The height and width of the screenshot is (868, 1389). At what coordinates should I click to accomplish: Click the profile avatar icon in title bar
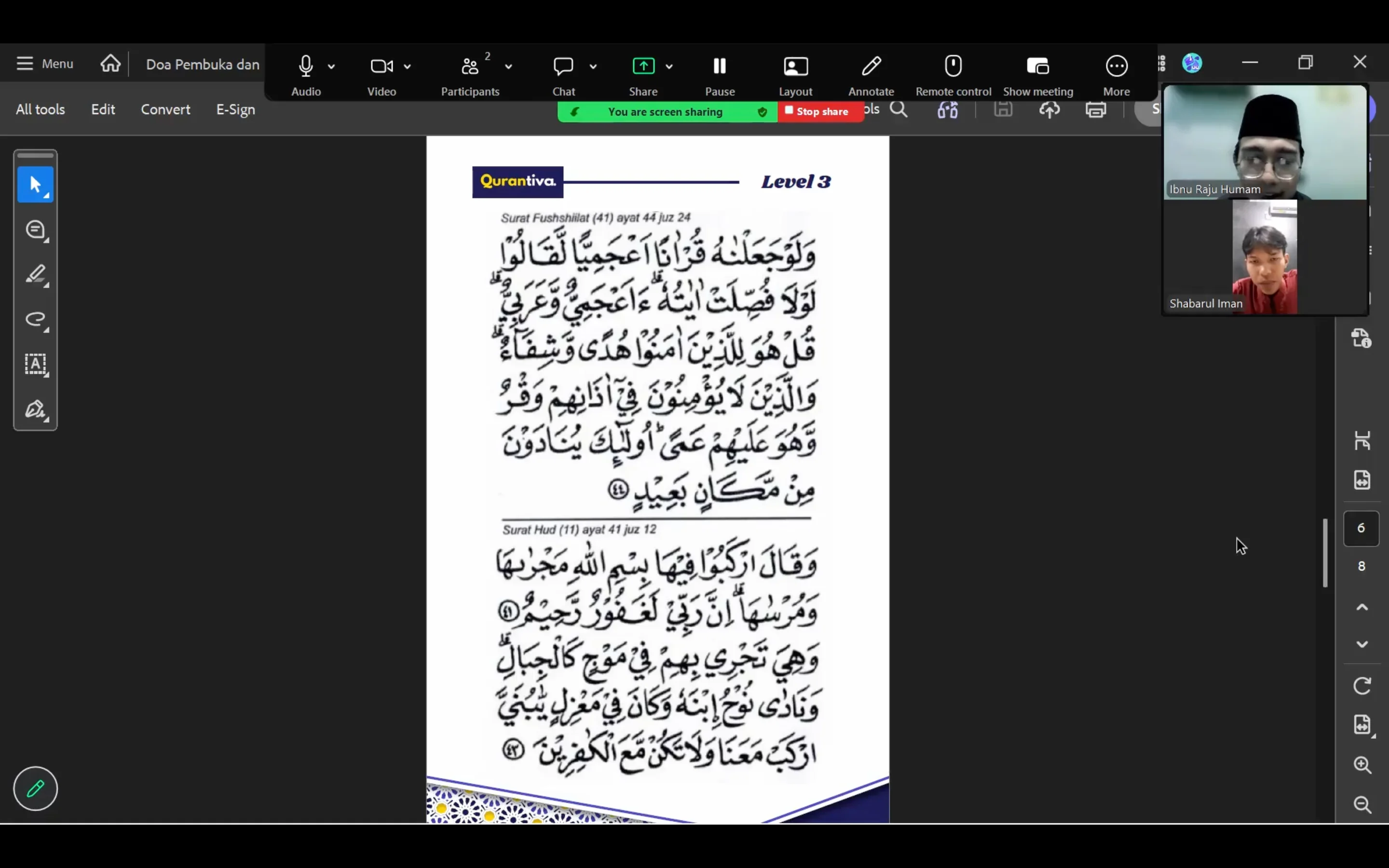[1192, 63]
